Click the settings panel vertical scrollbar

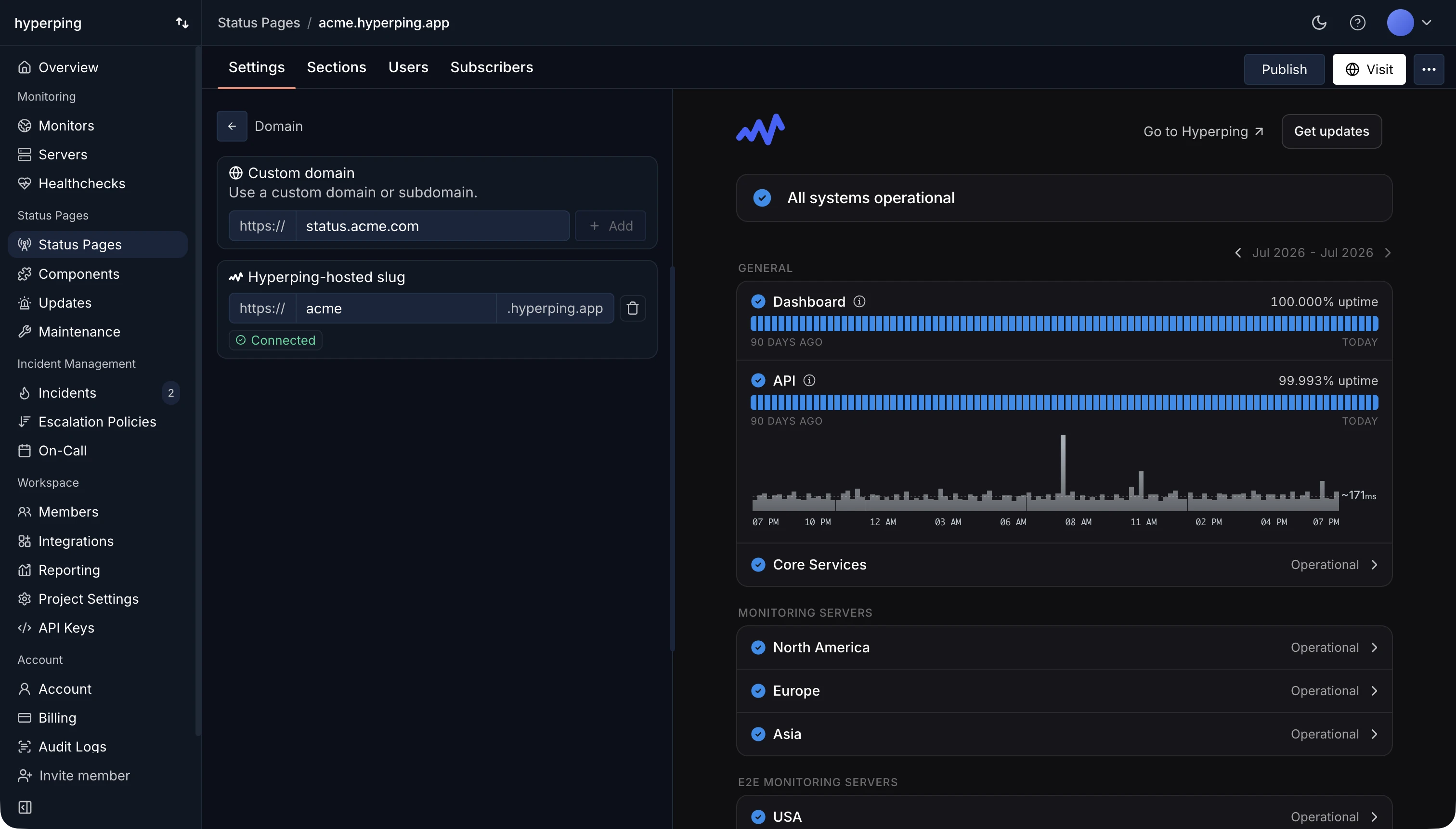click(x=673, y=458)
